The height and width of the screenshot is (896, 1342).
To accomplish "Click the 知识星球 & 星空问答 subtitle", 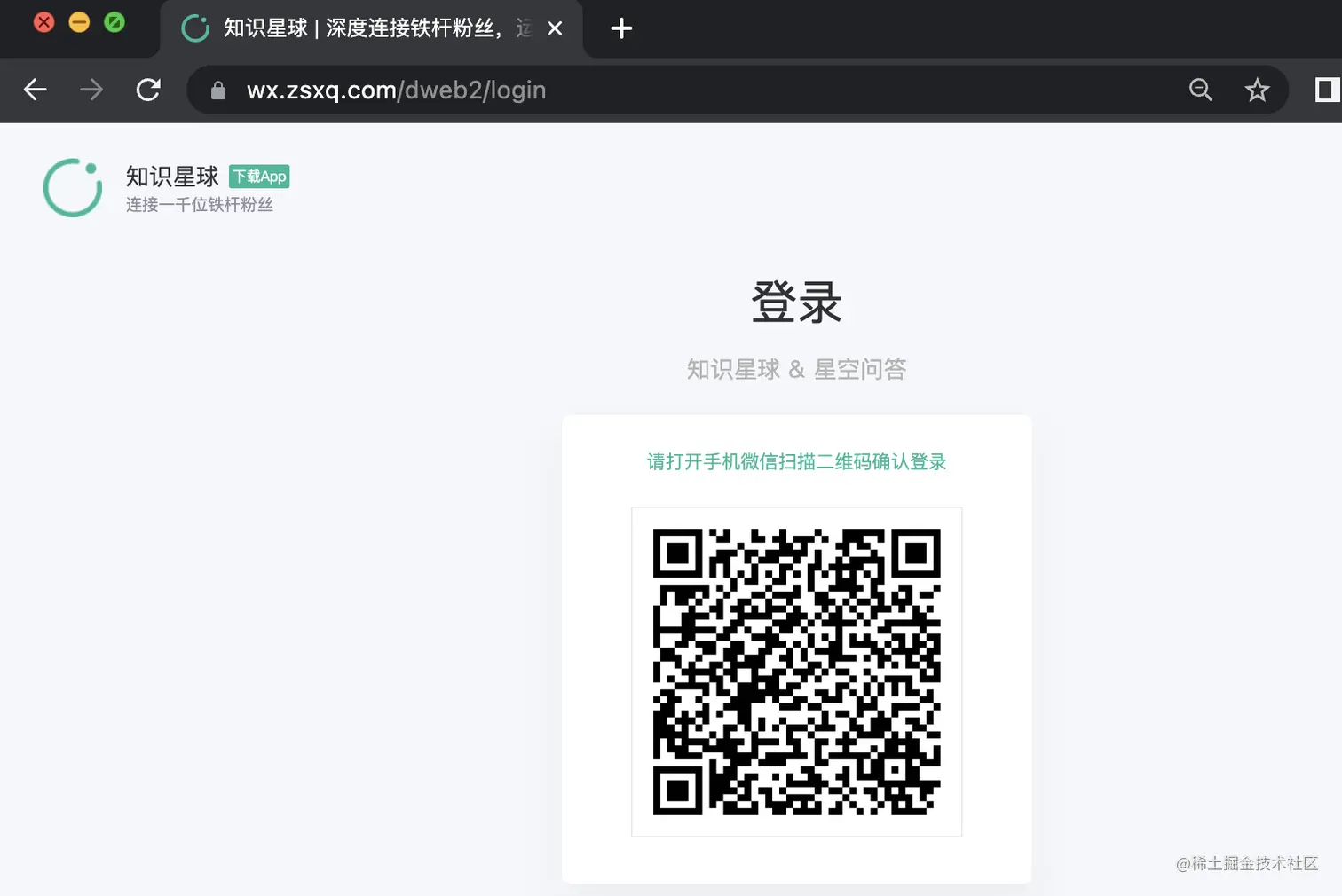I will (796, 369).
